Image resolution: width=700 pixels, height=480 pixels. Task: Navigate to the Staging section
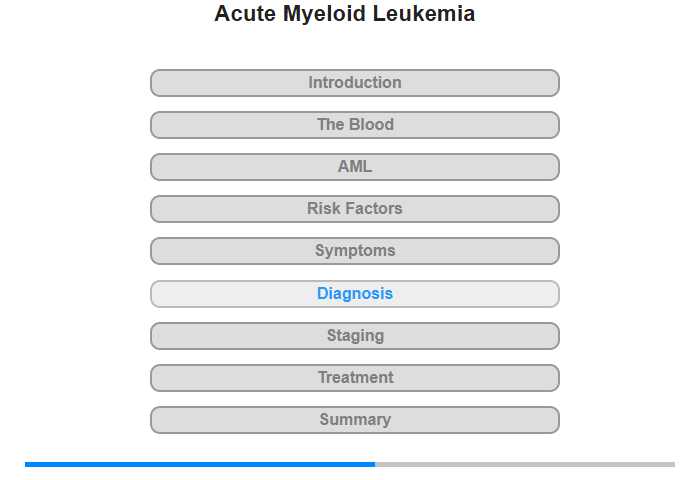(355, 336)
